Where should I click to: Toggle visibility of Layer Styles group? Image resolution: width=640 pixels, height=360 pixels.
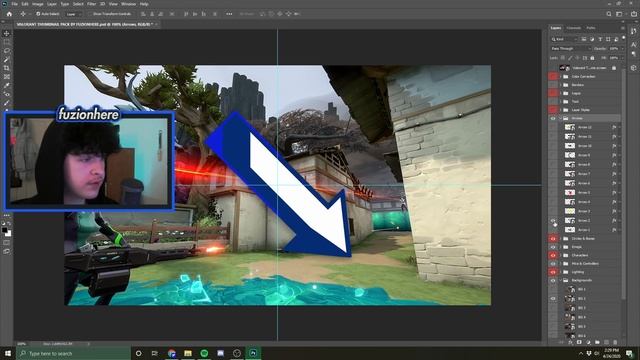(553, 110)
